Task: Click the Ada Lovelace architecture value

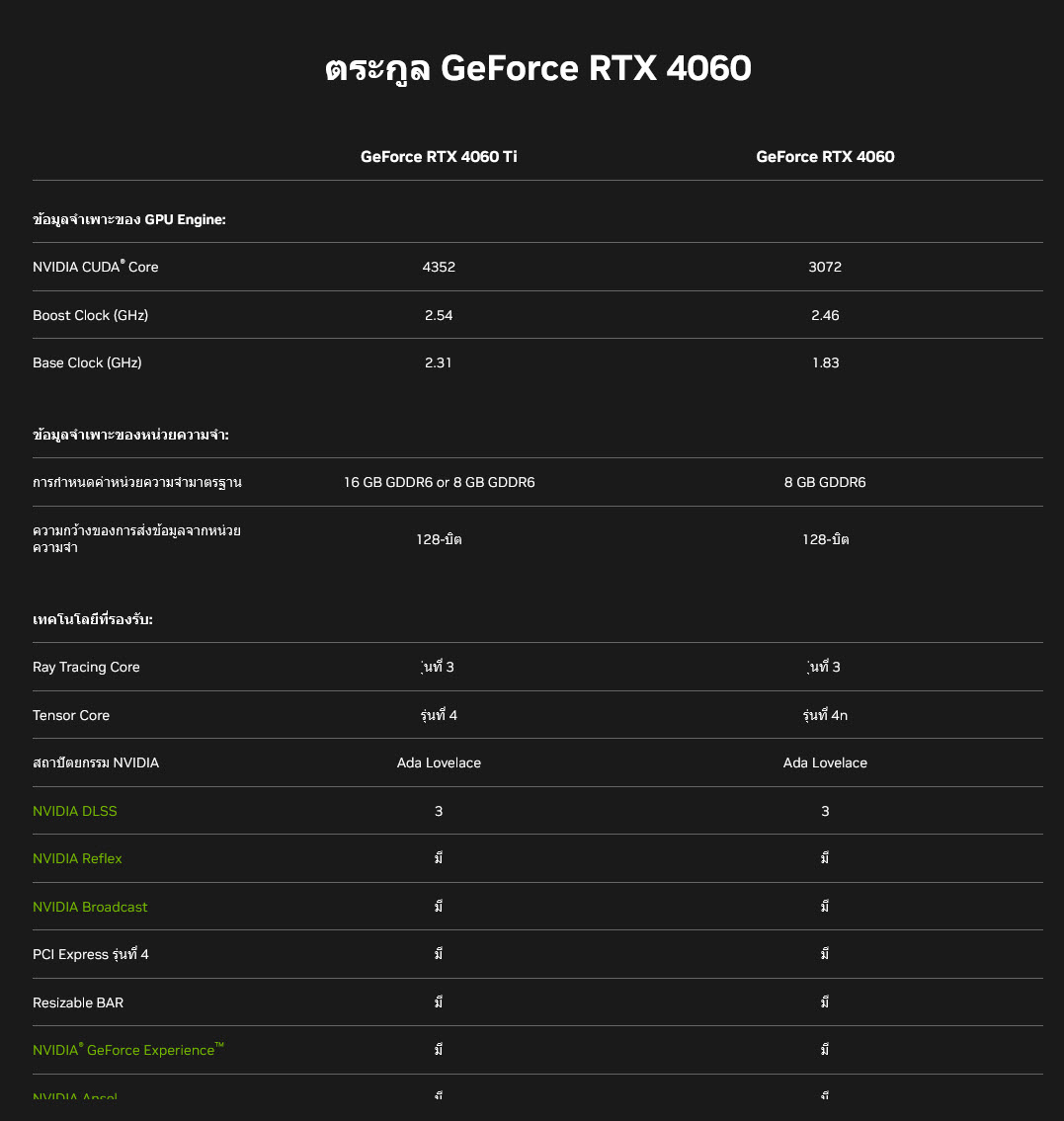Action: [x=439, y=762]
